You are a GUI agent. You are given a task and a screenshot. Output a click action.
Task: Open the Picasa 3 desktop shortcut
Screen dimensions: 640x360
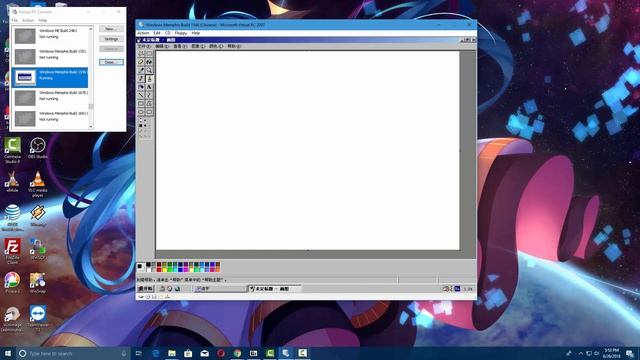tap(12, 283)
